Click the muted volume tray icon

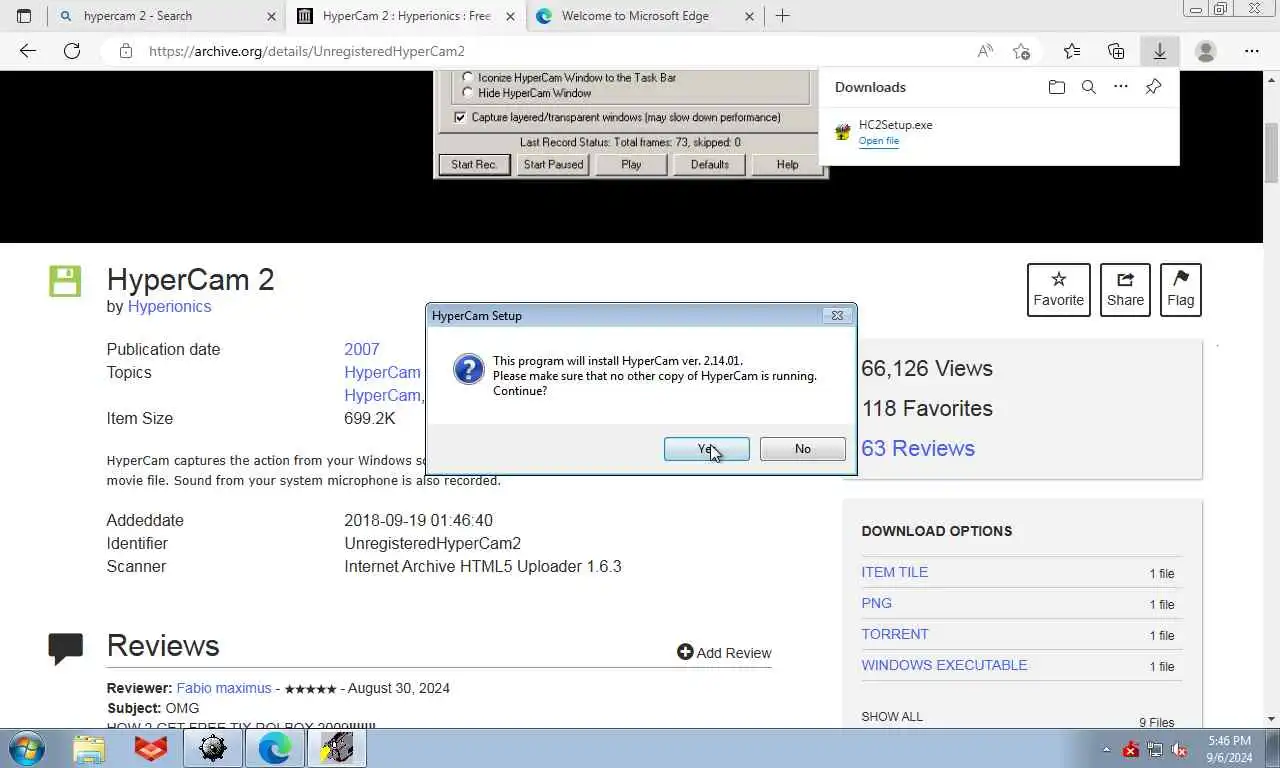pyautogui.click(x=1179, y=749)
